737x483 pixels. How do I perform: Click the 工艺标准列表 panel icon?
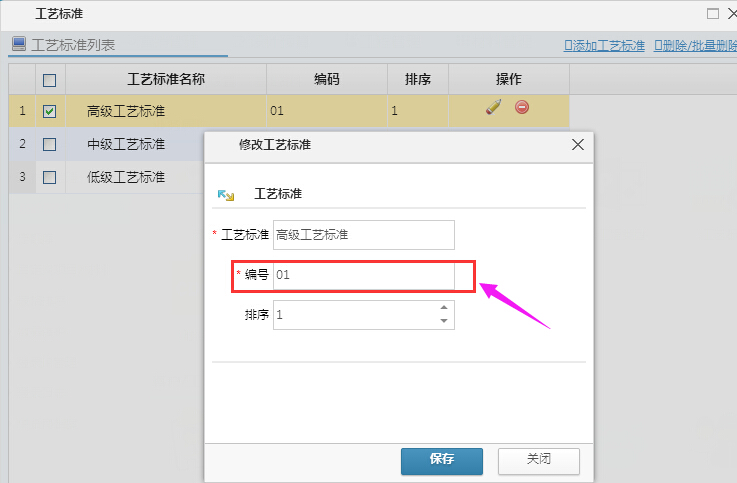(18, 44)
